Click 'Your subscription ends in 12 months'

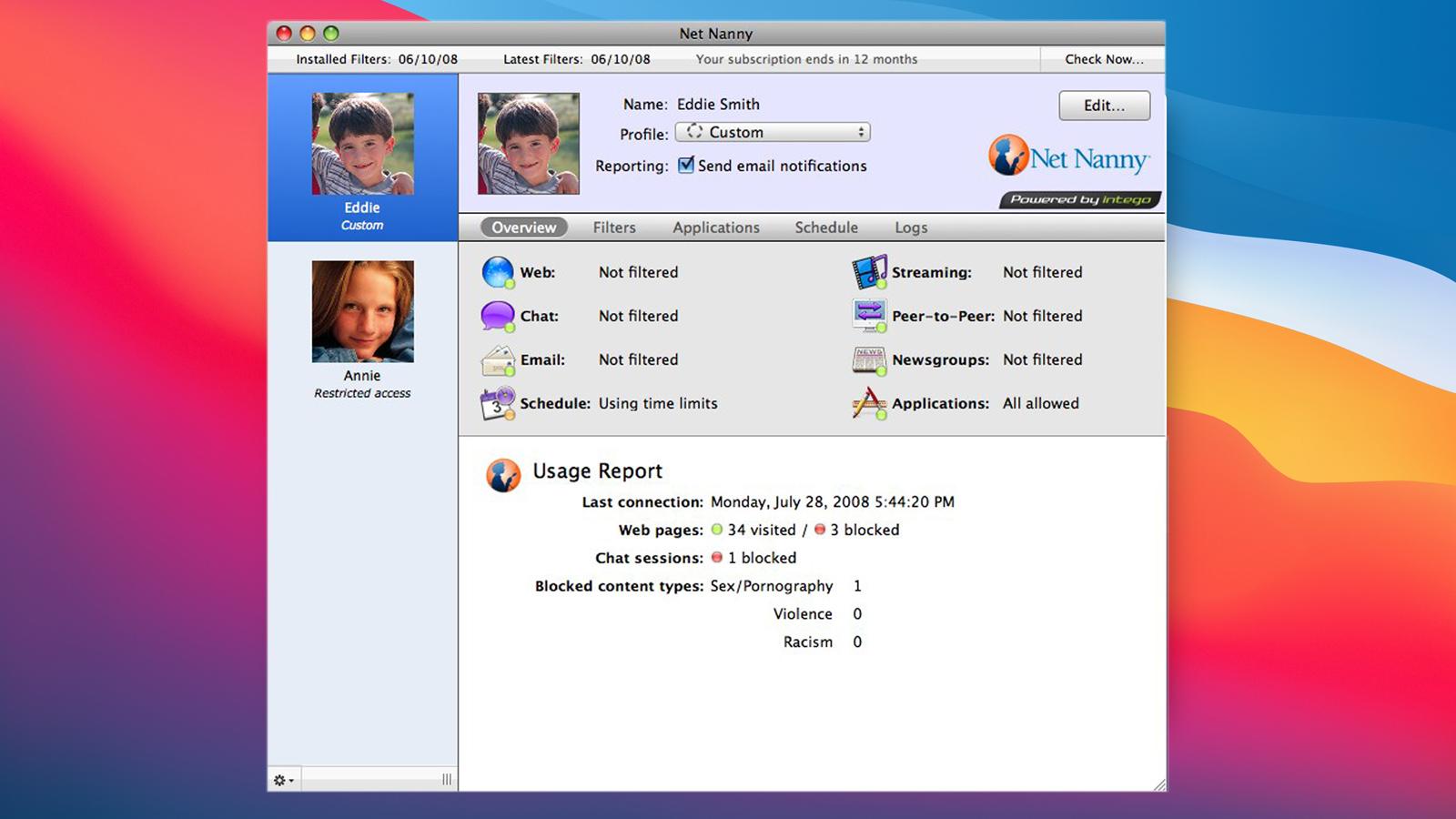[x=806, y=59]
